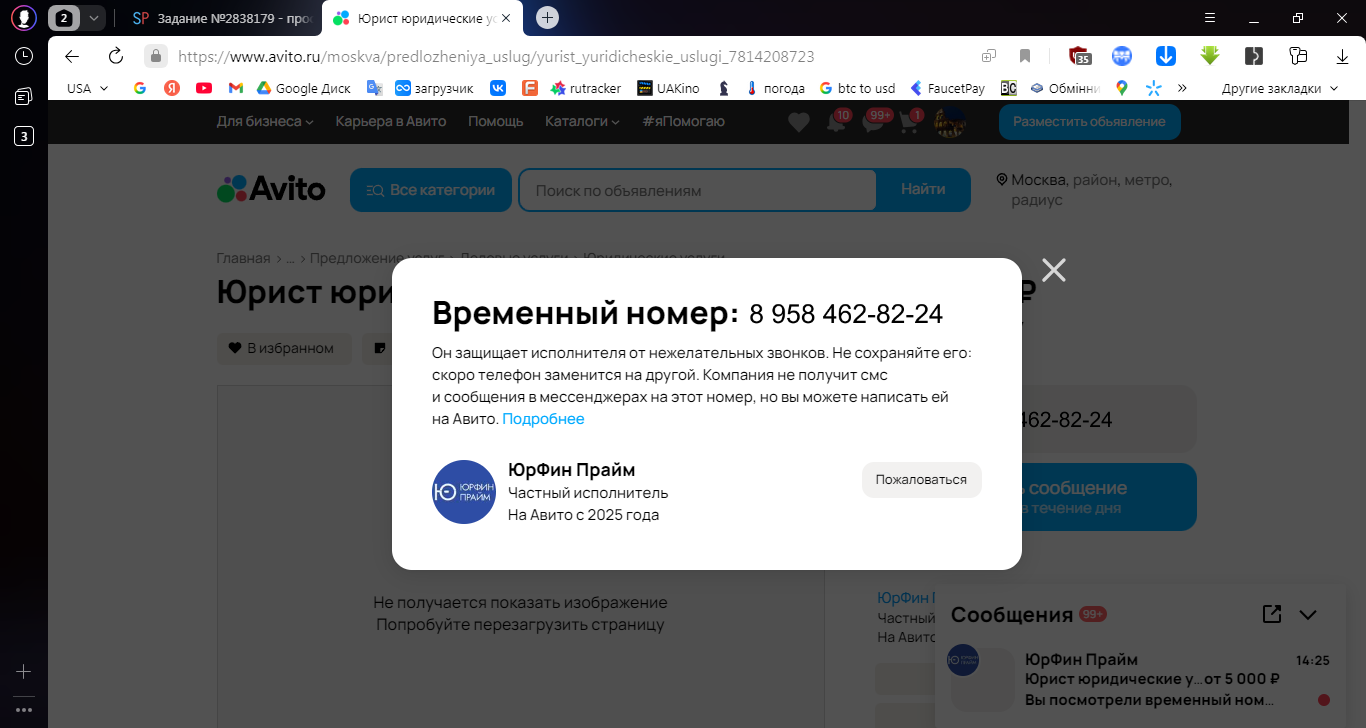
Task: Click the browser Back arrow
Action: click(x=72, y=56)
